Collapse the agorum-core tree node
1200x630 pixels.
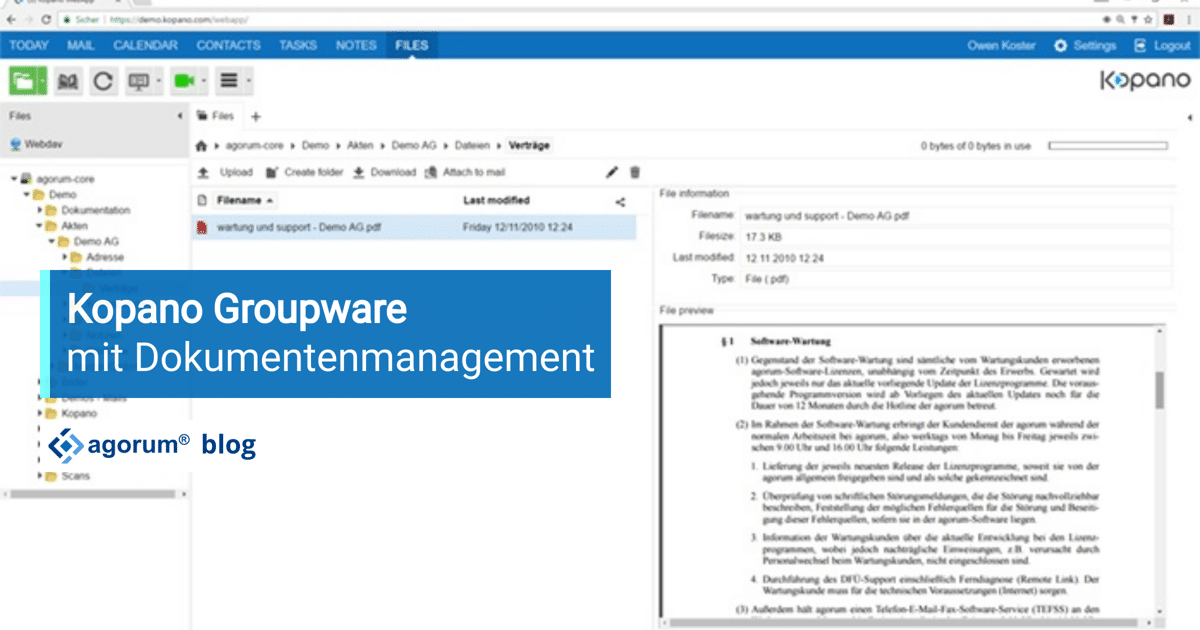(x=14, y=179)
